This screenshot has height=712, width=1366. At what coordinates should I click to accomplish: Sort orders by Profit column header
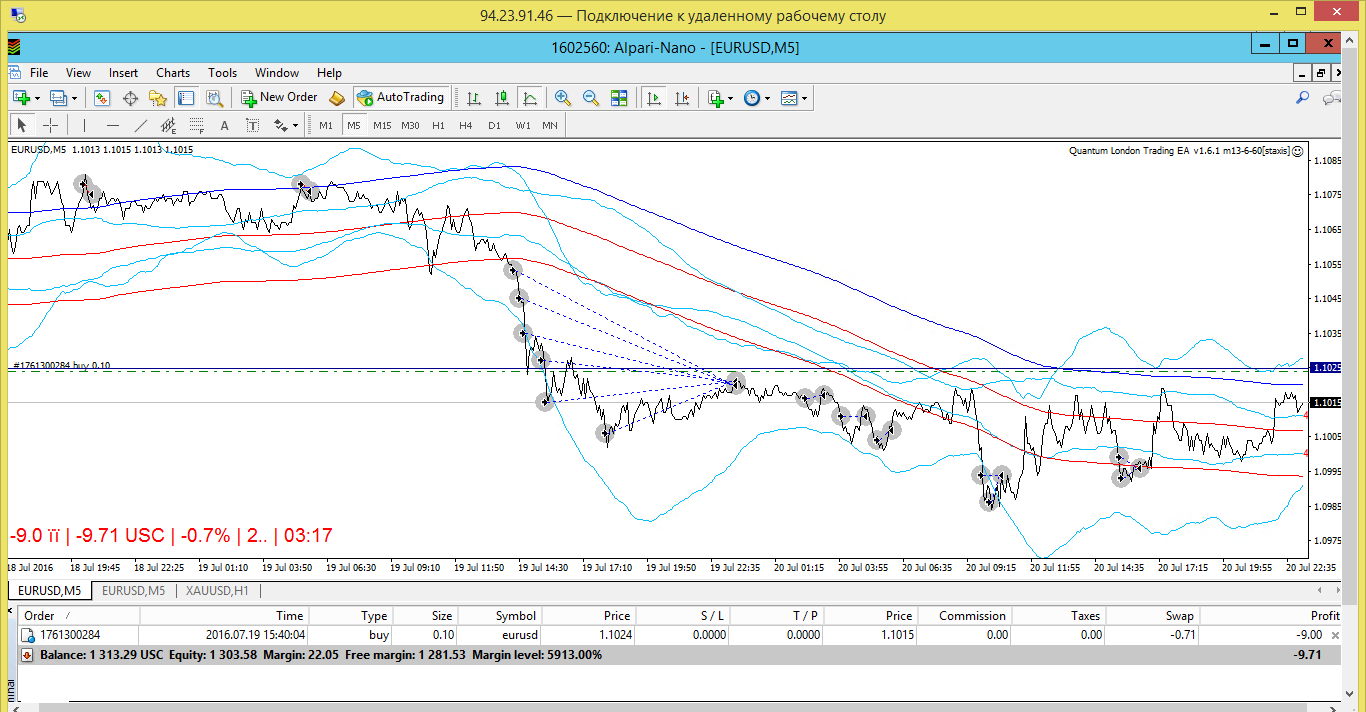pyautogui.click(x=1324, y=616)
